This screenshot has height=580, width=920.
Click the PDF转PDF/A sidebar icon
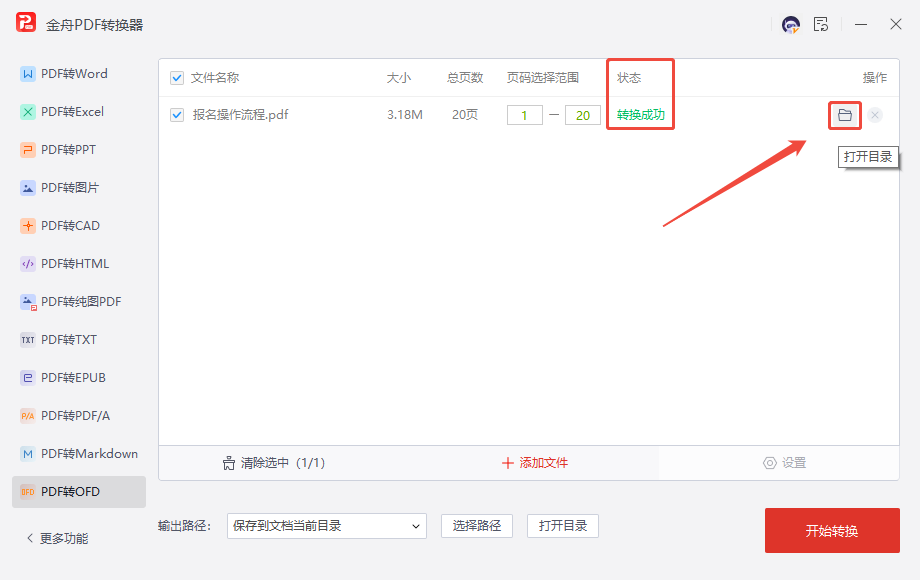[28, 416]
